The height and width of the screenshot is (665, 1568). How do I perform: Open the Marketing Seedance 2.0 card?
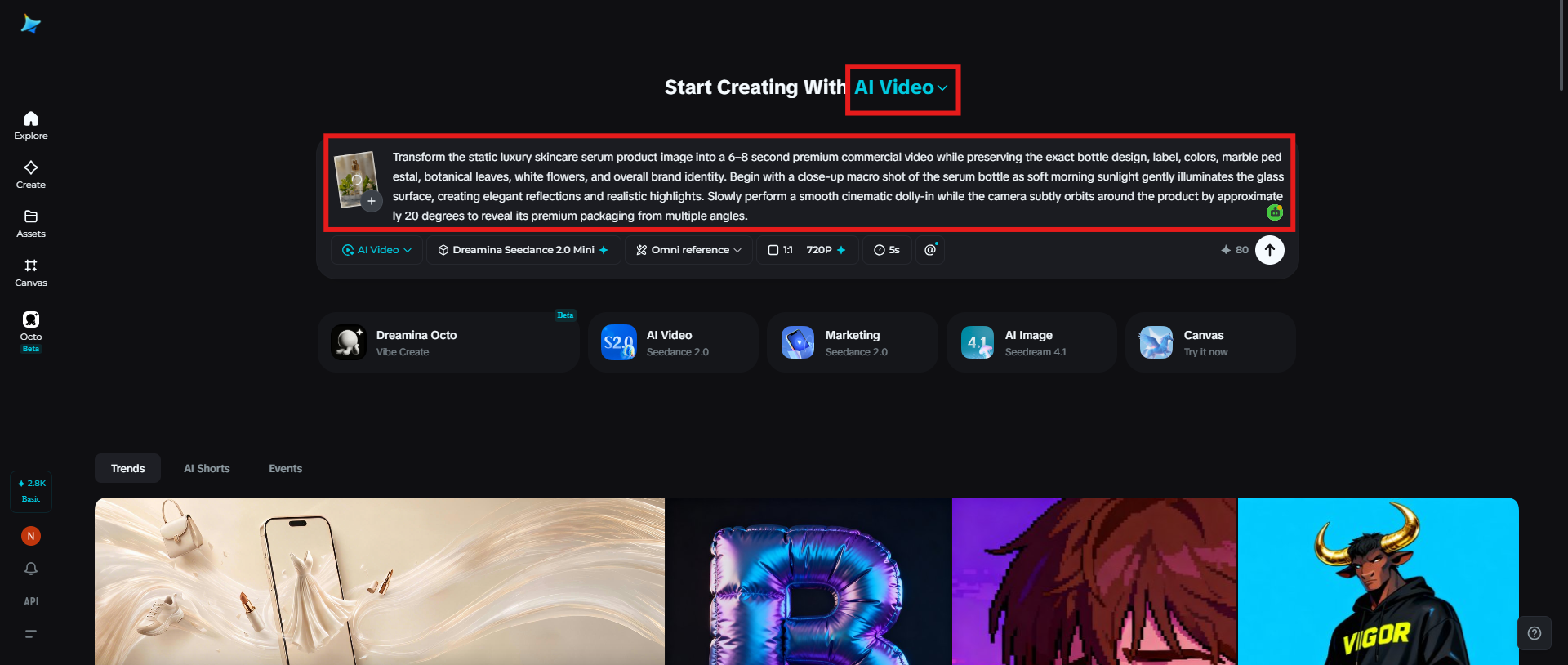[852, 342]
